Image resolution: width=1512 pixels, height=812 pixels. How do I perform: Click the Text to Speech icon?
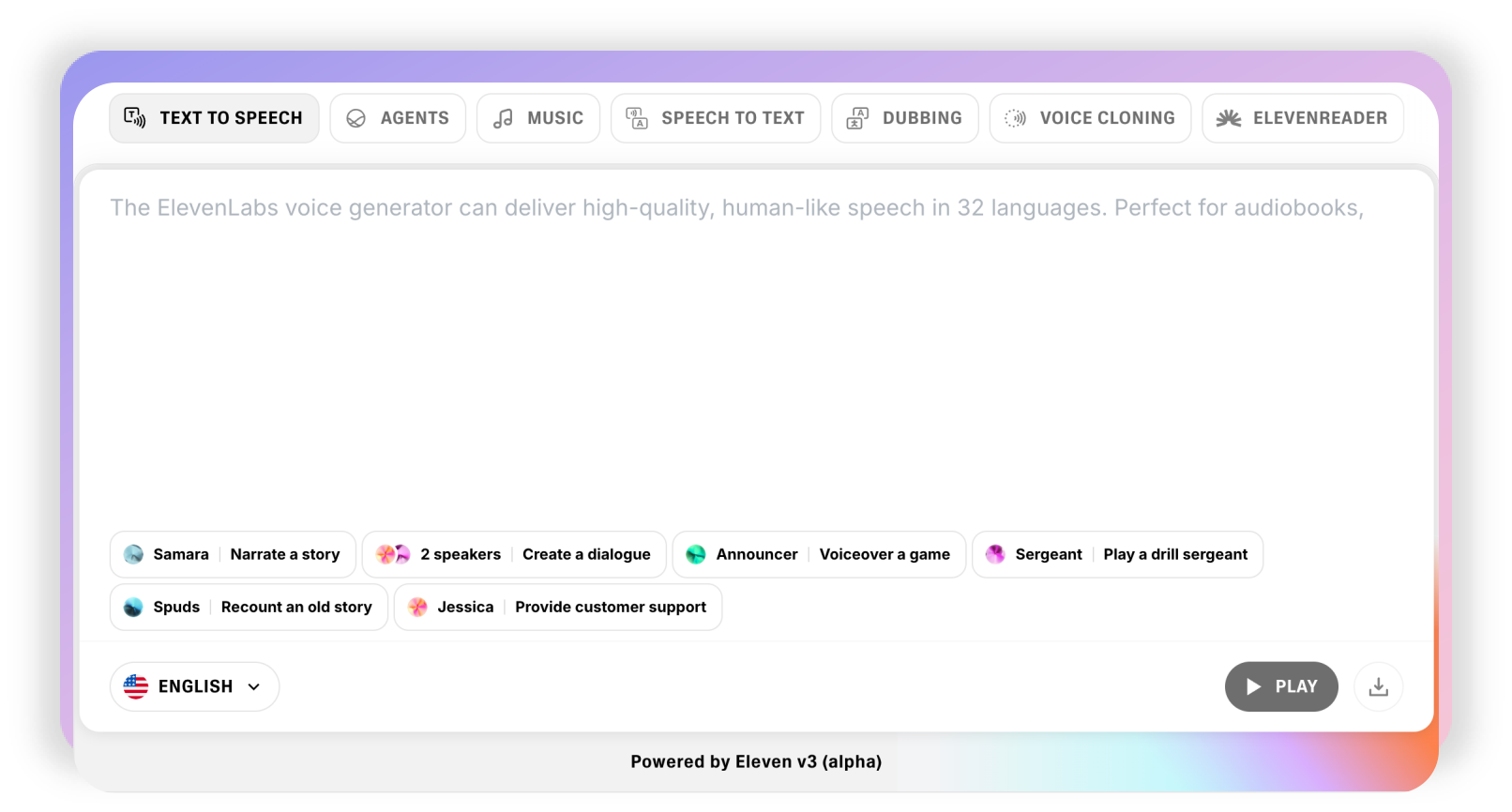(x=135, y=117)
